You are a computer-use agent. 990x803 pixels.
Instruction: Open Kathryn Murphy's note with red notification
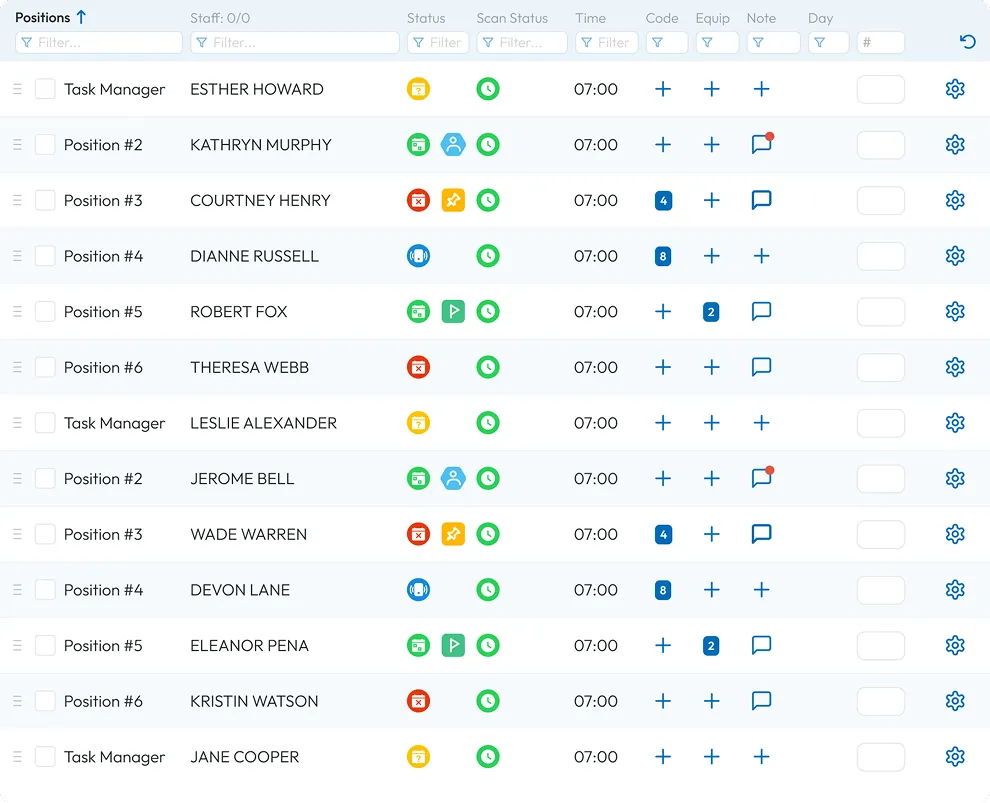(761, 145)
